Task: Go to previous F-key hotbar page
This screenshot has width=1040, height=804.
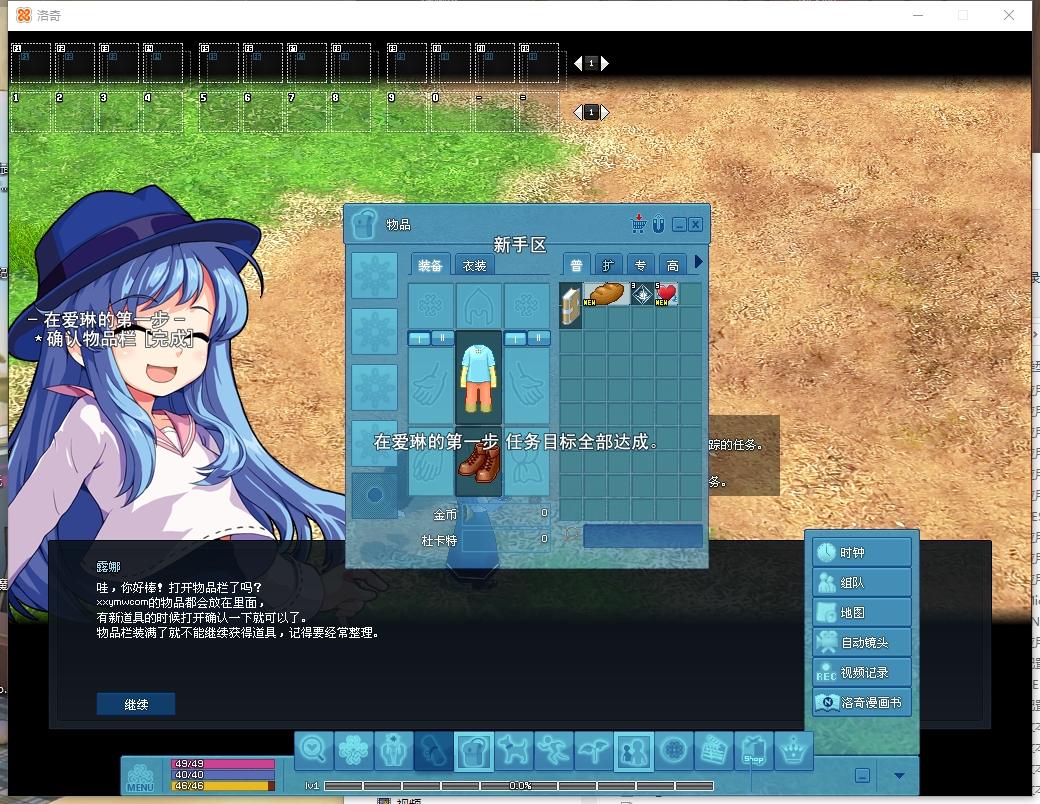Action: pyautogui.click(x=578, y=63)
